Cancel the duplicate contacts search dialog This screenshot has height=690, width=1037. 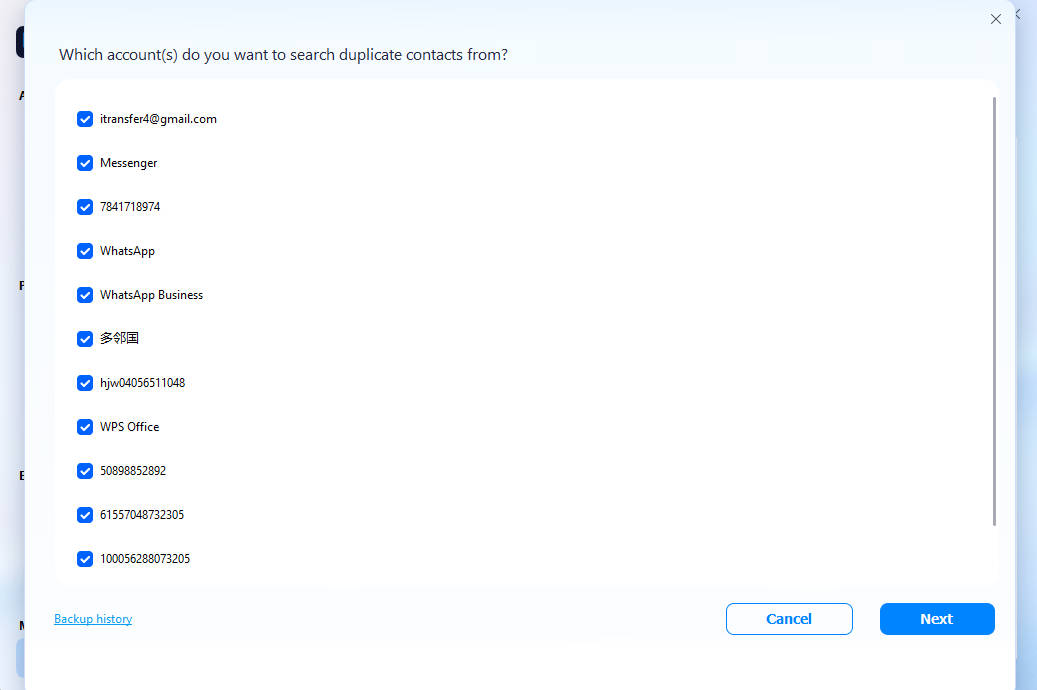[789, 619]
